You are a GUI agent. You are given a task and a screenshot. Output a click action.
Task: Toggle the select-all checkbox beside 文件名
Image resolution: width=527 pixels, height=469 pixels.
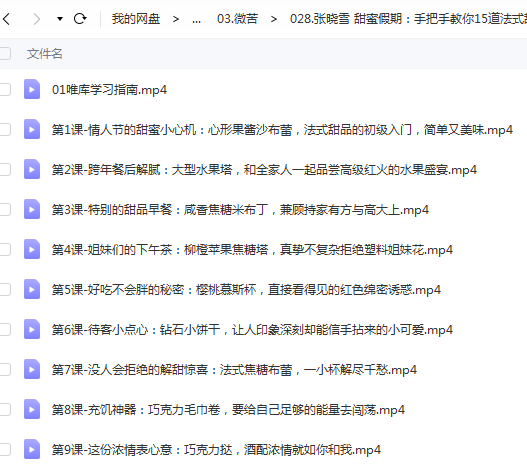[5, 53]
